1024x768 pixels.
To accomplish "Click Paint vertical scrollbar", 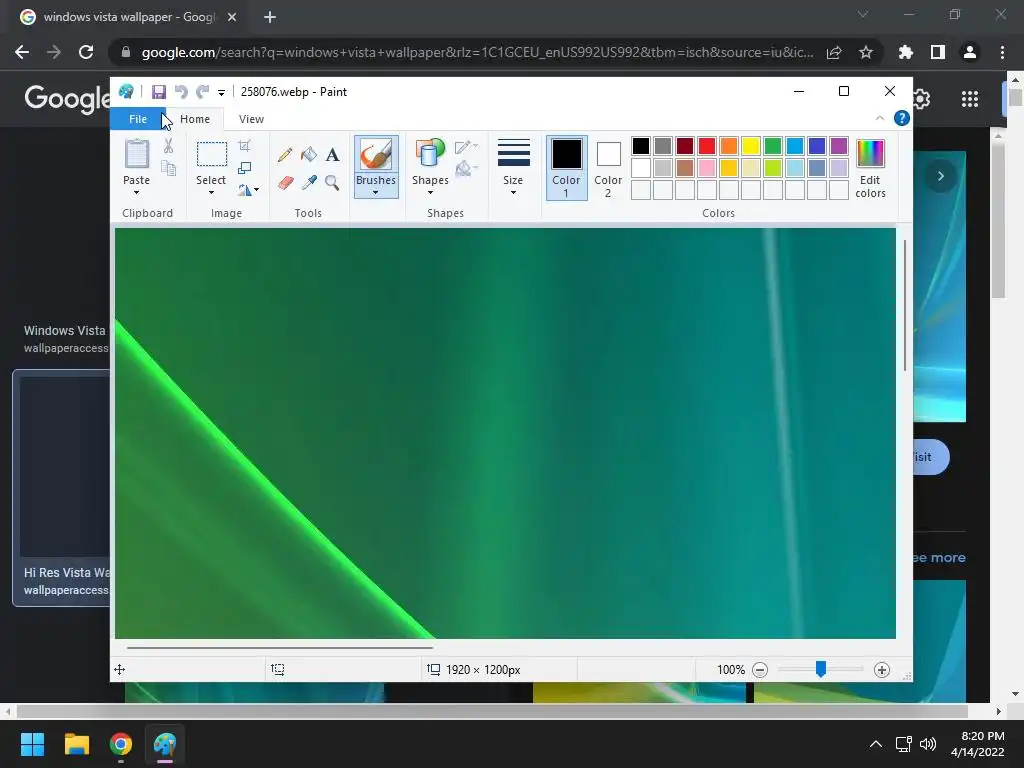I will pyautogui.click(x=905, y=306).
